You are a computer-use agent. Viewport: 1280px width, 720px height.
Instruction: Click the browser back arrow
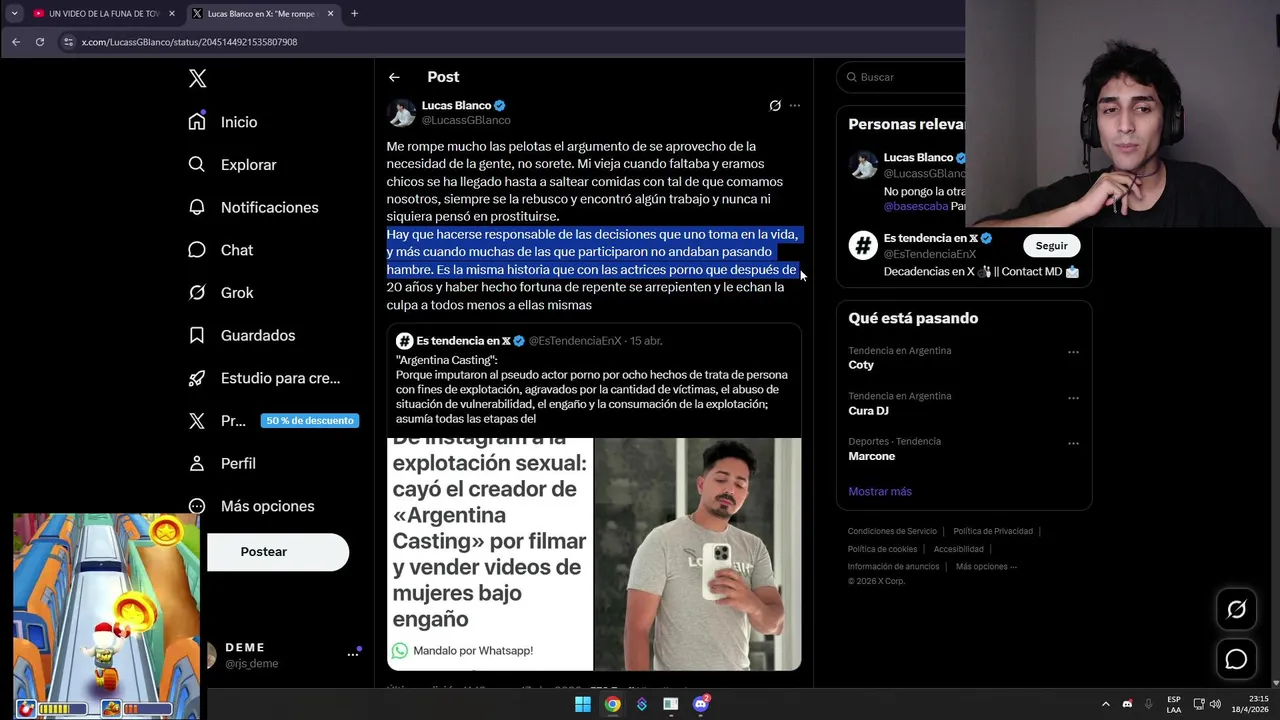tap(16, 42)
